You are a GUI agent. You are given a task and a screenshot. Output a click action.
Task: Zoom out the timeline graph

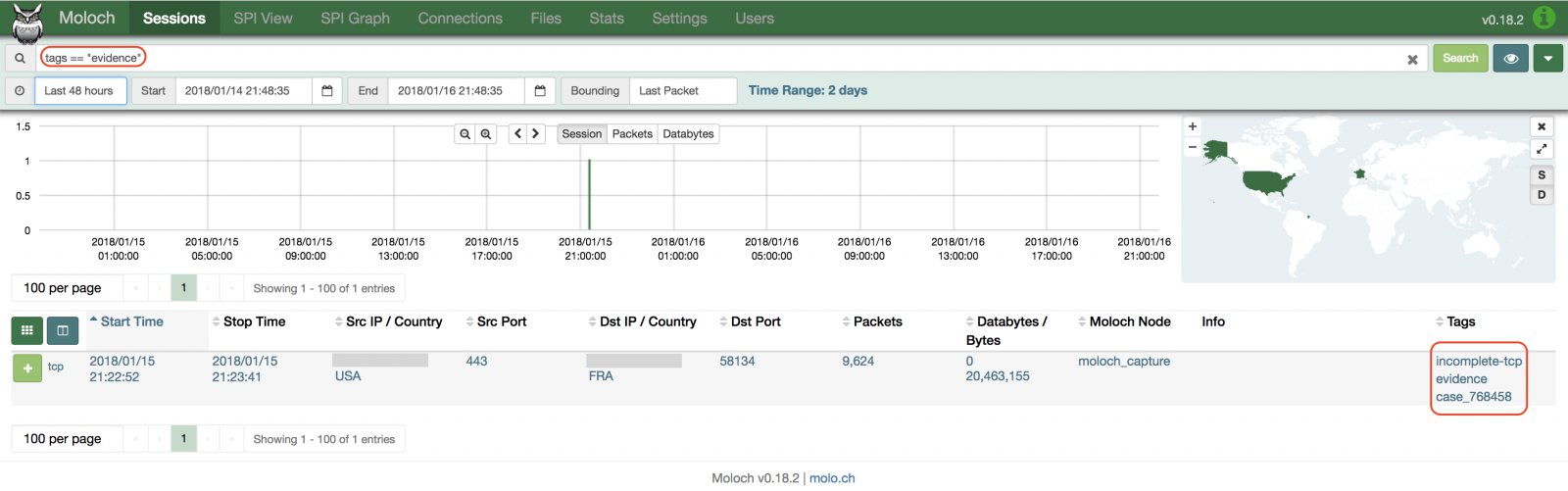point(465,134)
